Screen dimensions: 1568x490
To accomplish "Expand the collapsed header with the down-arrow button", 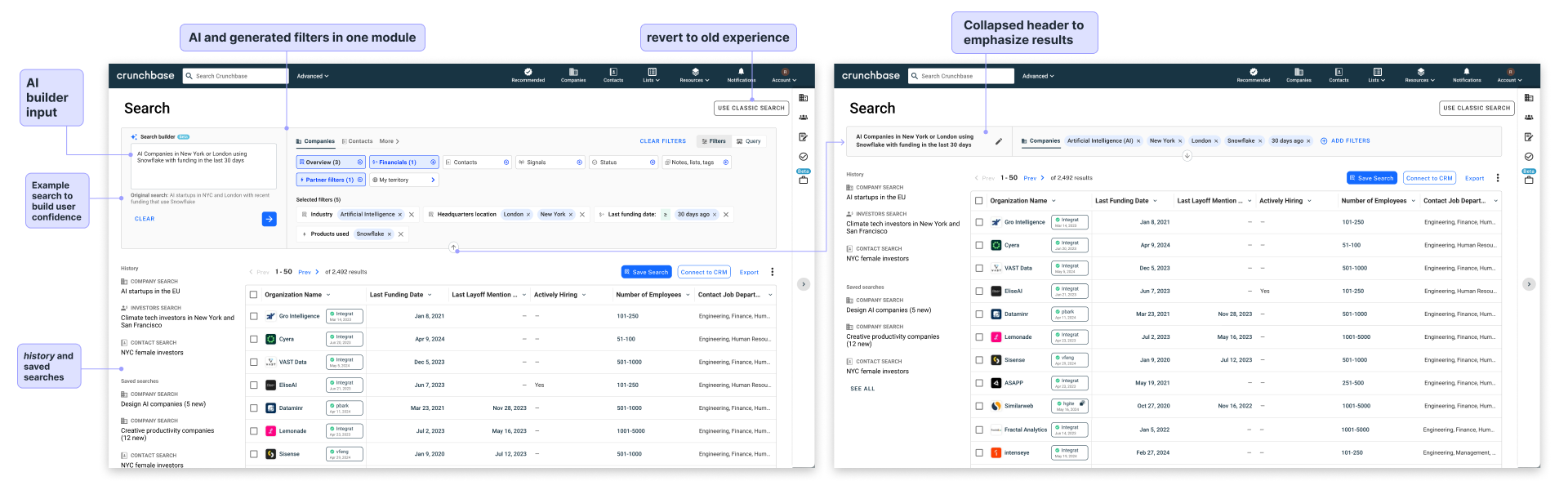I will click(1187, 155).
